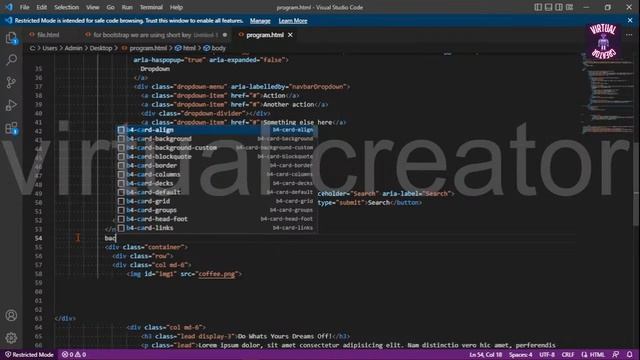The width and height of the screenshot is (640, 360).
Task: Dismiss the Restricted Mode banner
Action: tap(630, 20)
